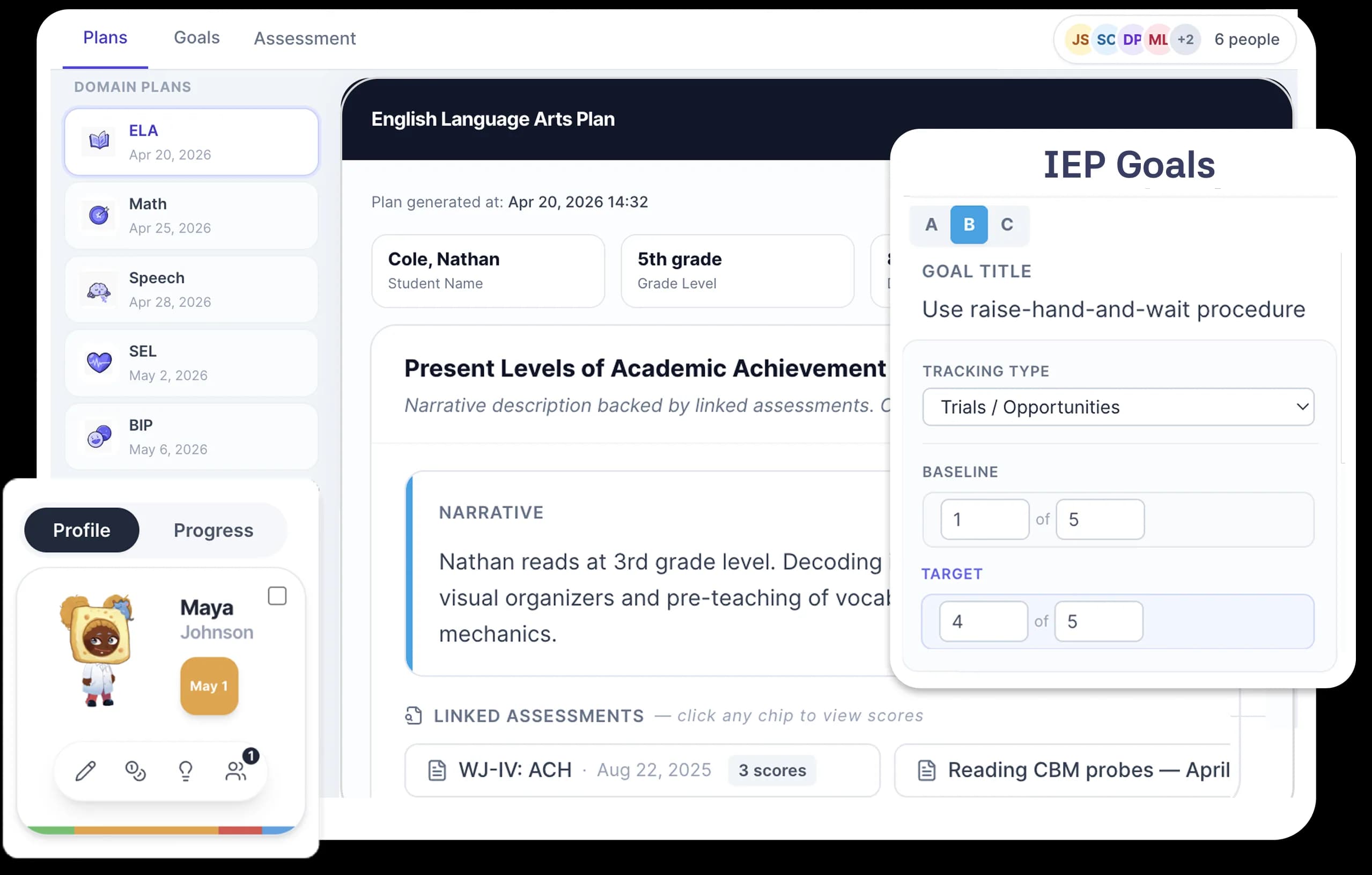Open the Assessment tab
Viewport: 1372px width, 875px height.
[x=305, y=38]
